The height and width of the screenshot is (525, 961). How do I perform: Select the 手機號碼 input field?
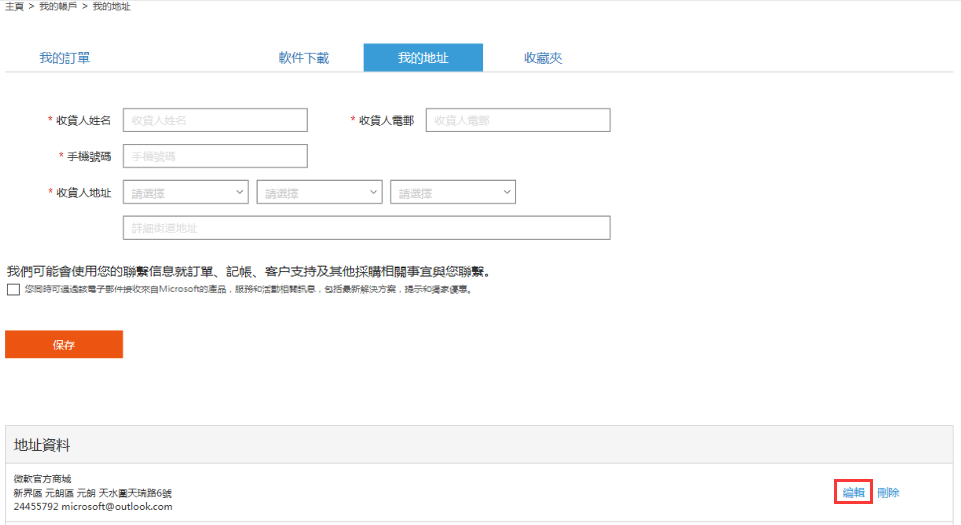[x=215, y=156]
